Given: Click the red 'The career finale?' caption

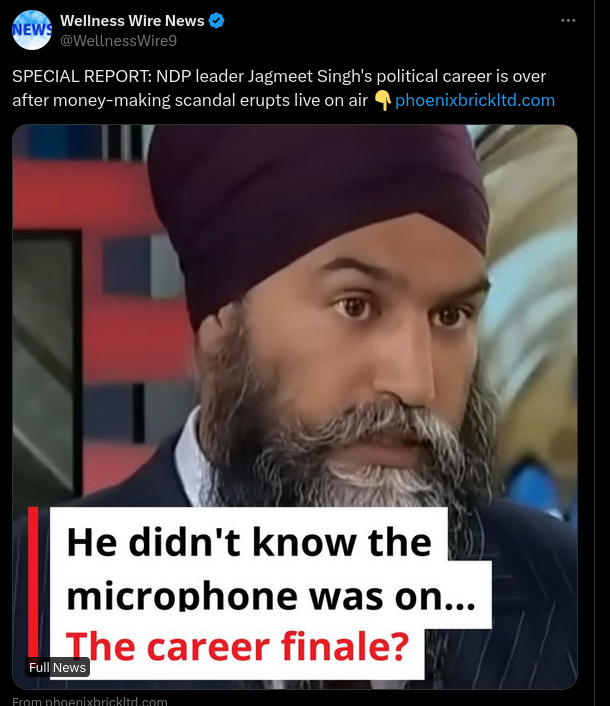Looking at the screenshot, I should point(237,647).
